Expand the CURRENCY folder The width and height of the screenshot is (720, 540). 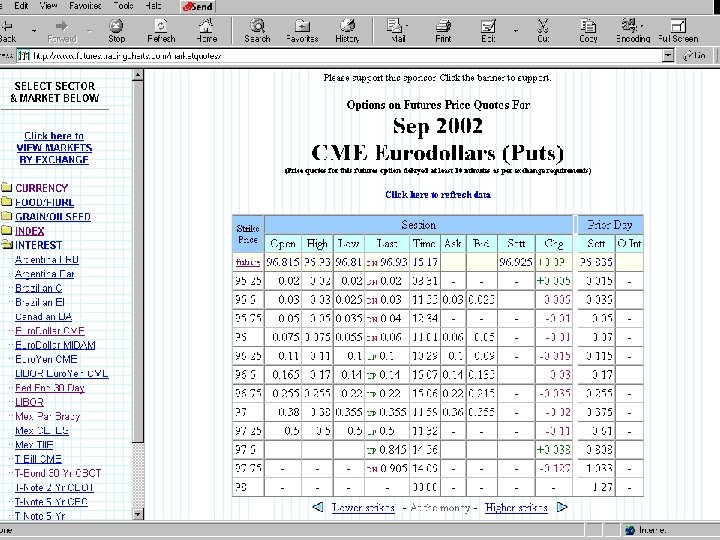pos(41,188)
